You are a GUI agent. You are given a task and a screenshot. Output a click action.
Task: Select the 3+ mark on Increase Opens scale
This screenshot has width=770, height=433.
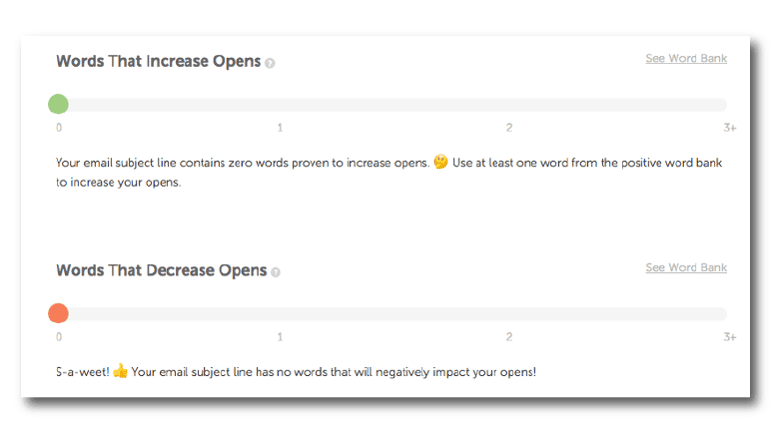[730, 128]
